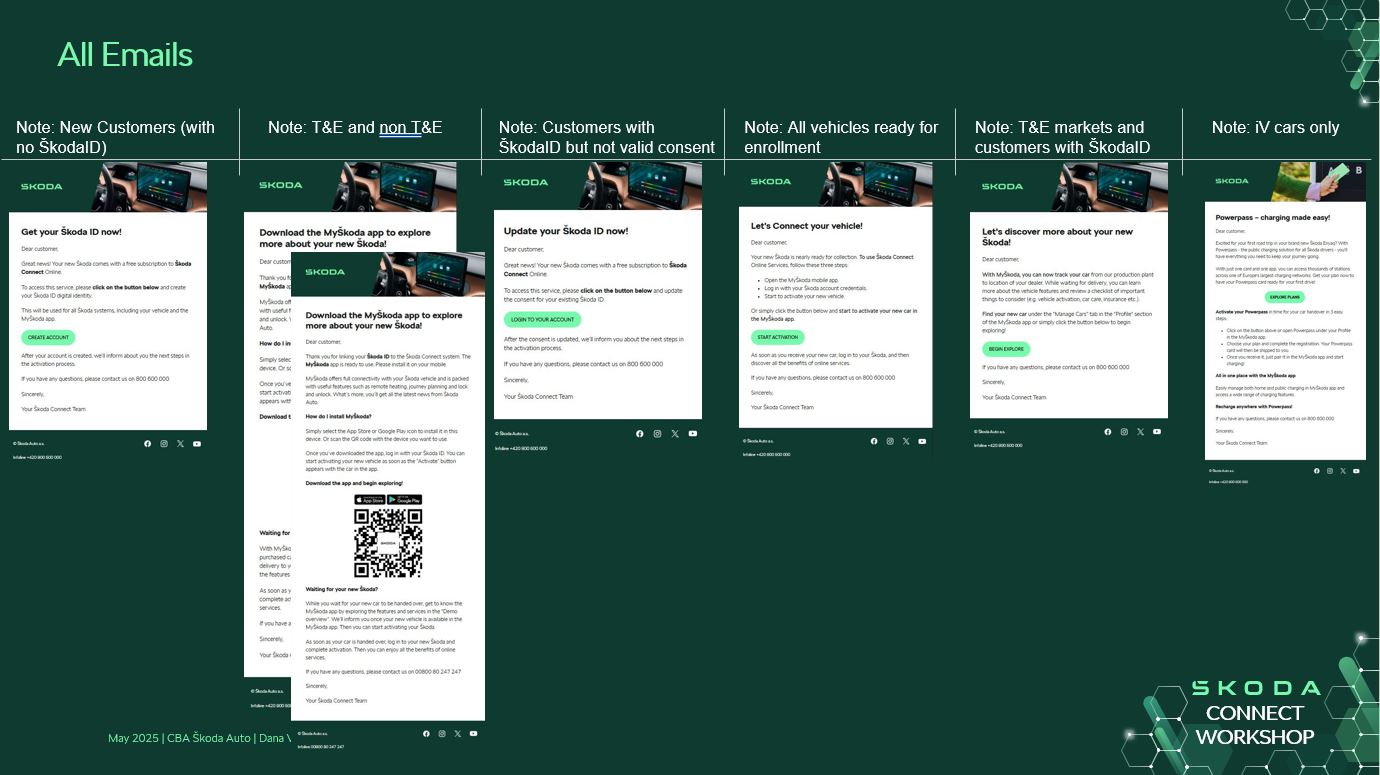Open Facebook icon in 'Update your Škoda ID' email
The width and height of the screenshot is (1380, 775).
(640, 433)
